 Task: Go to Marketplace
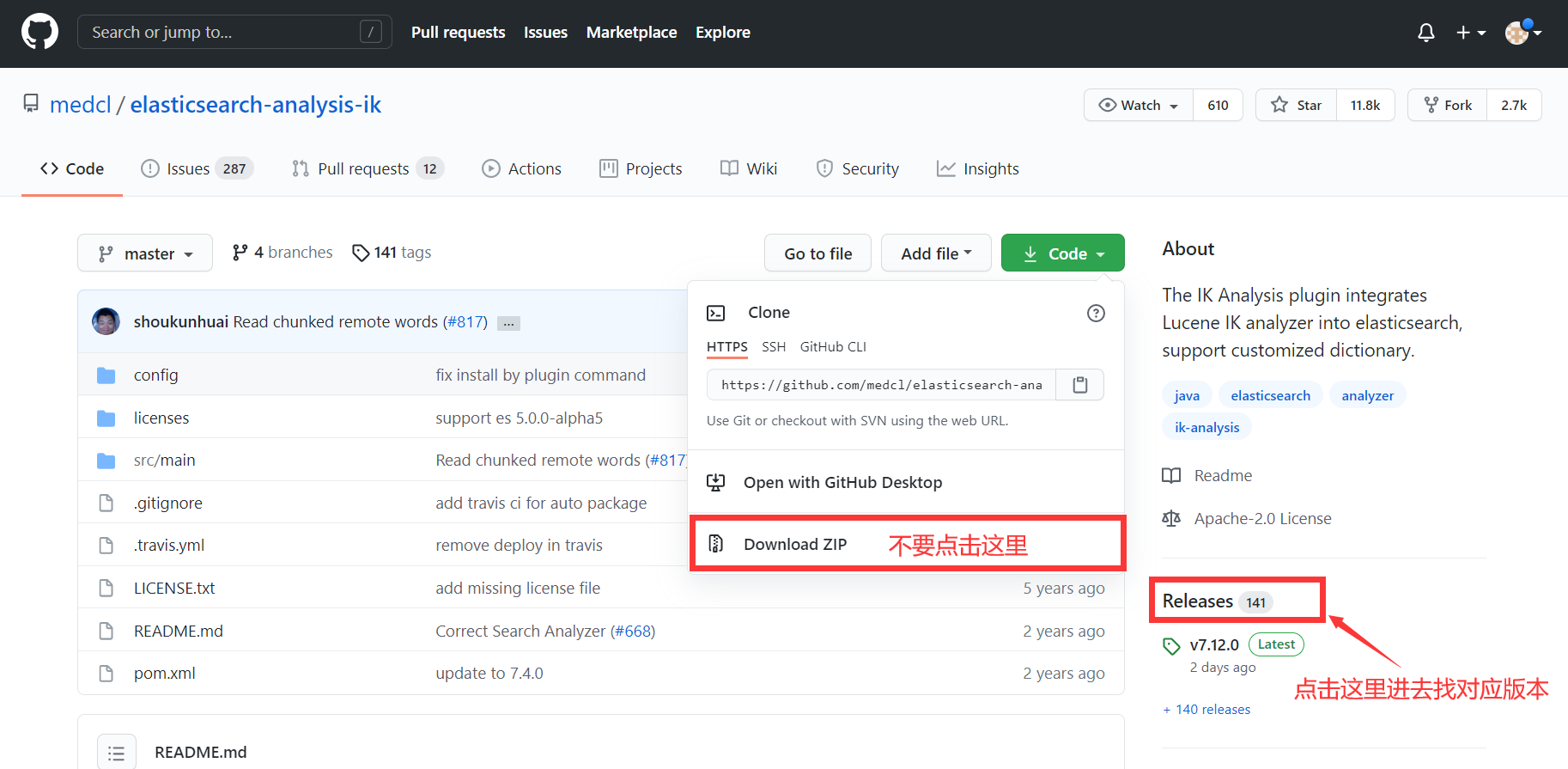click(x=631, y=33)
